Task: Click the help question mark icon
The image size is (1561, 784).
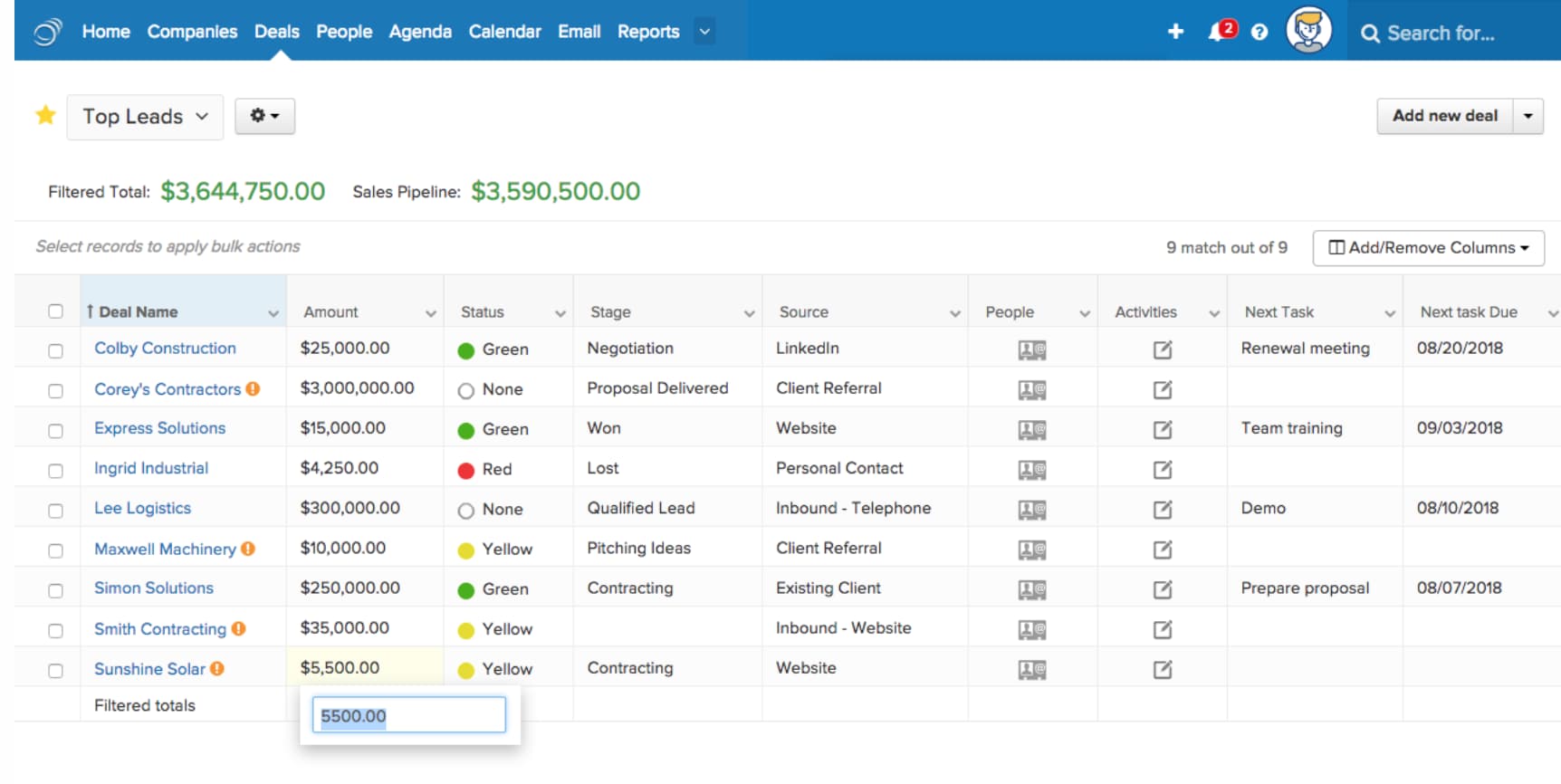Action: tap(1259, 33)
